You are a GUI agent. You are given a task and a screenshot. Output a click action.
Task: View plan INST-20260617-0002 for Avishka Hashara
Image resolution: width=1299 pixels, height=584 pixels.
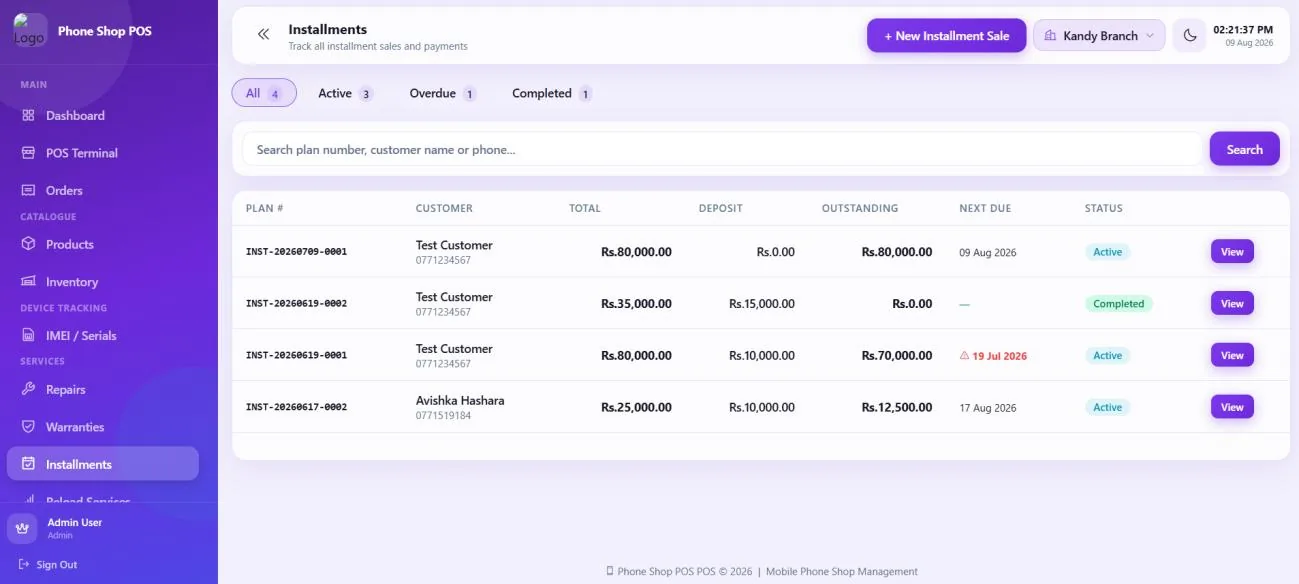click(1232, 407)
